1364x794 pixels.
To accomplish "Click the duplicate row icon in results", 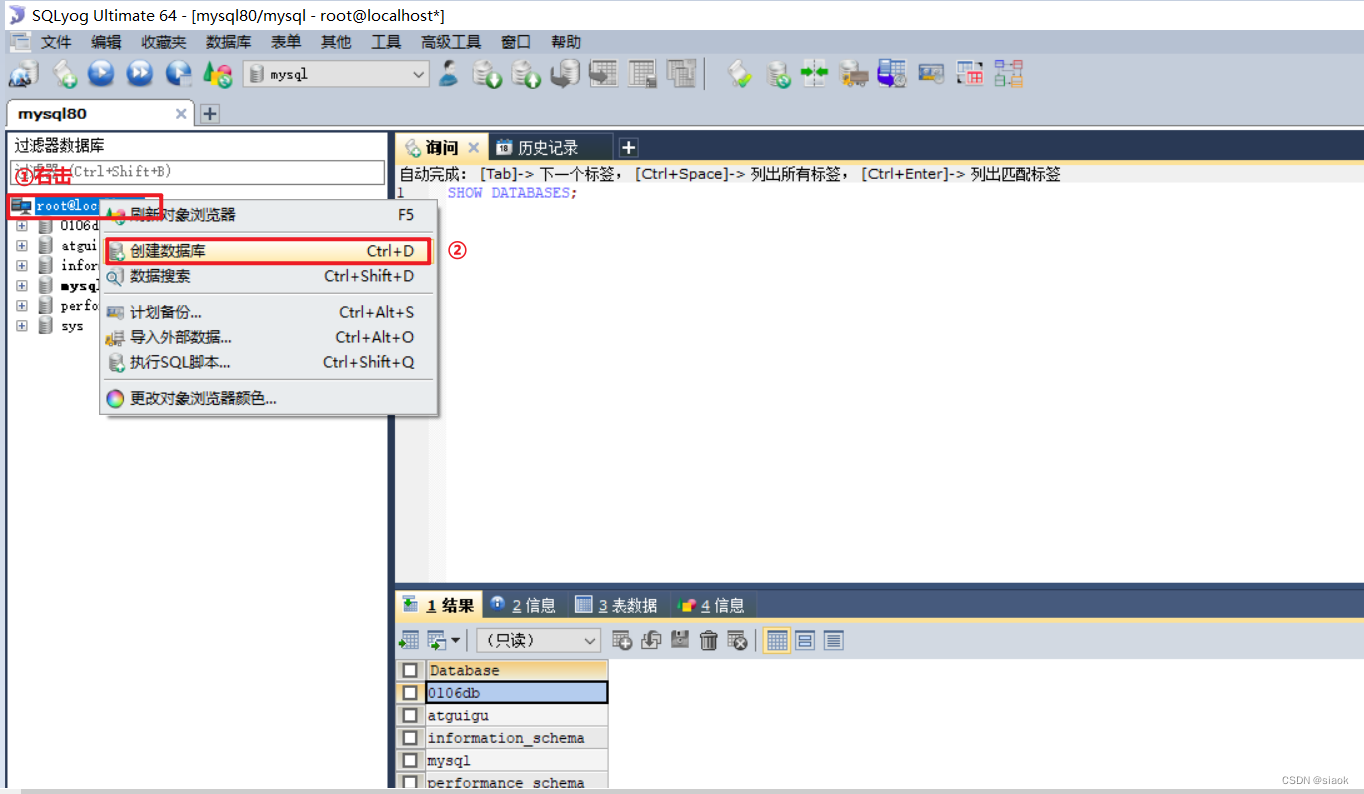I will [x=651, y=640].
